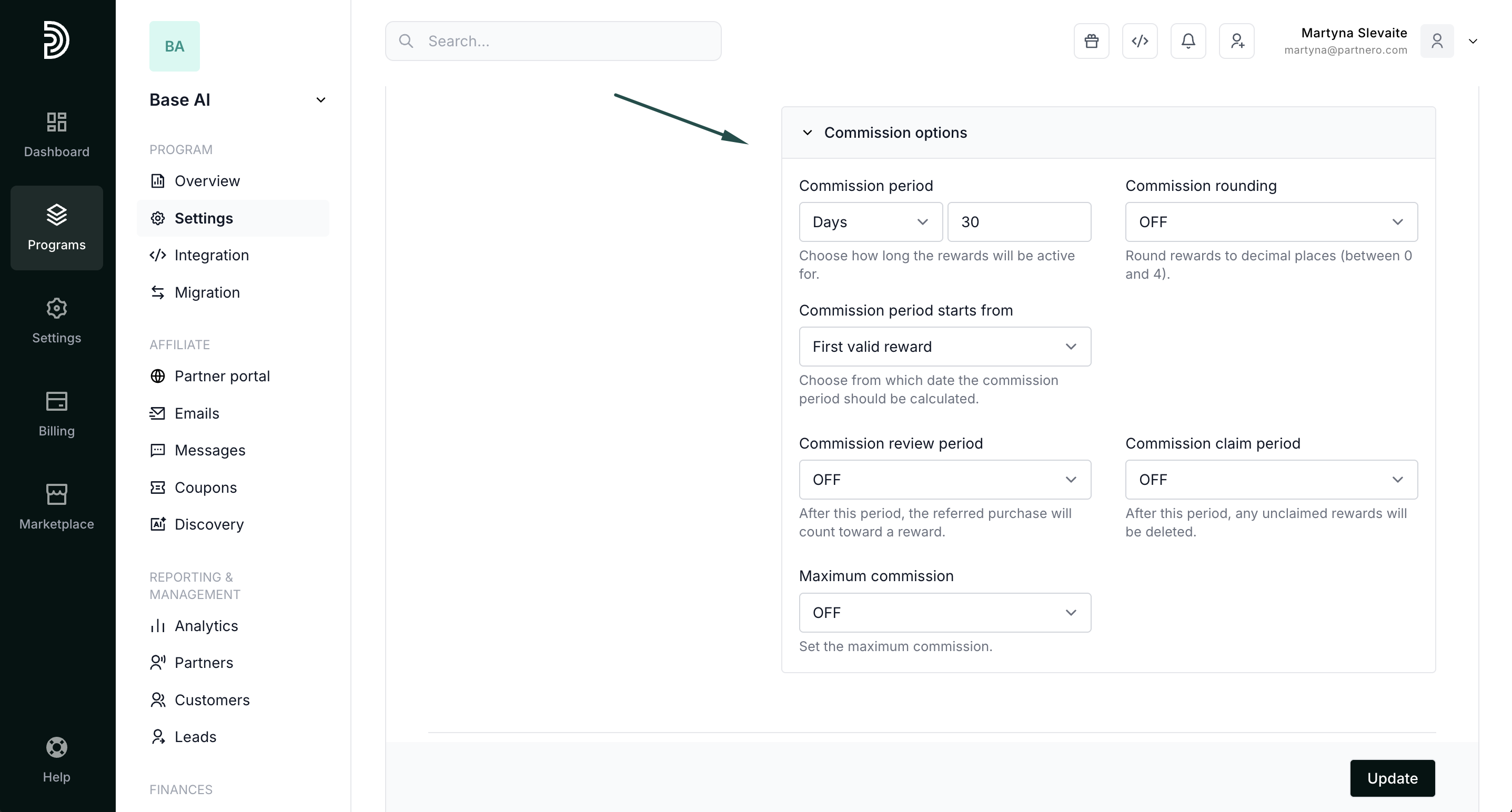Click the commission period number field
1512x812 pixels.
(1019, 222)
